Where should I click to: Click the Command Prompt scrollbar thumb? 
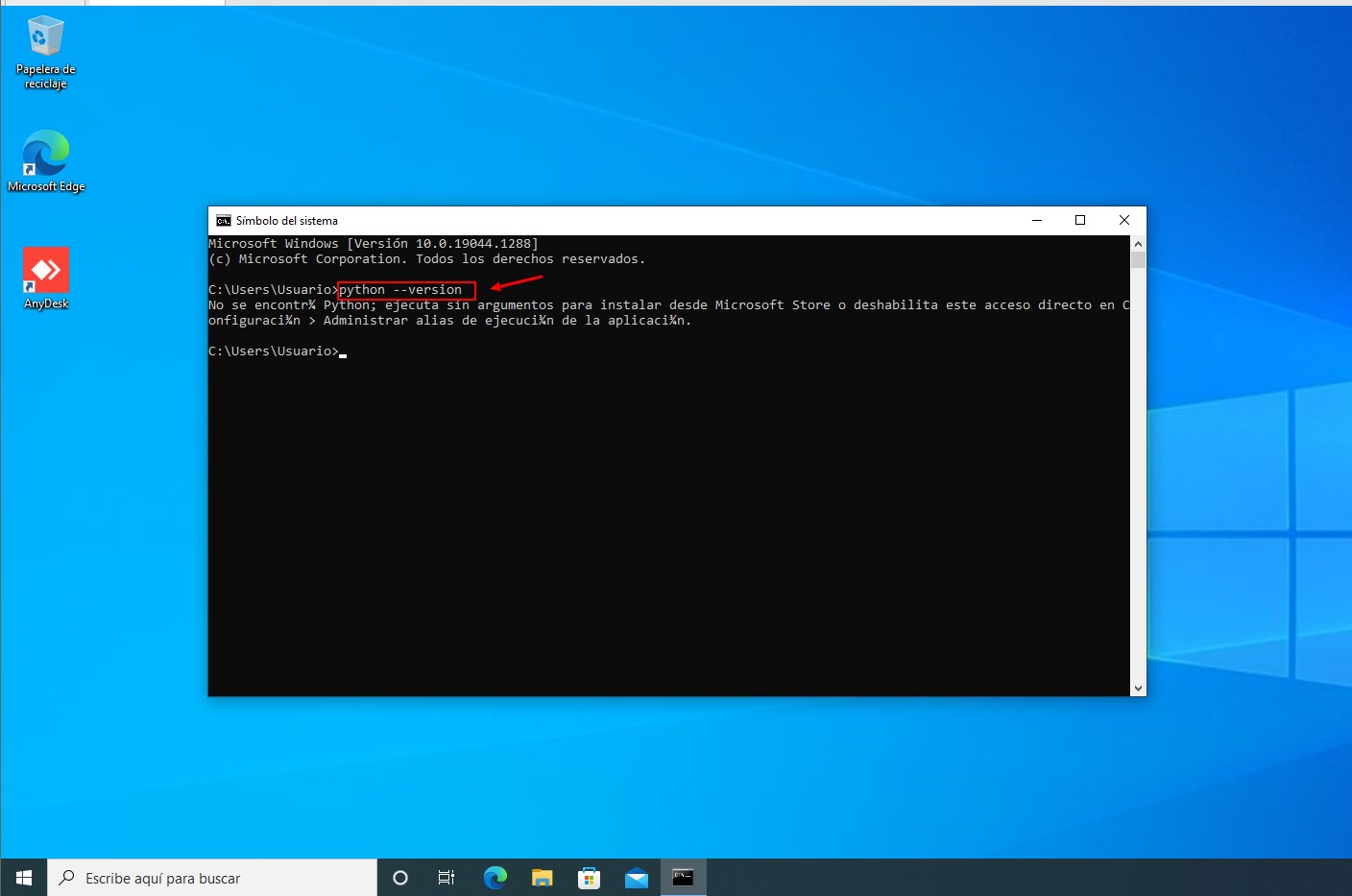coord(1138,257)
